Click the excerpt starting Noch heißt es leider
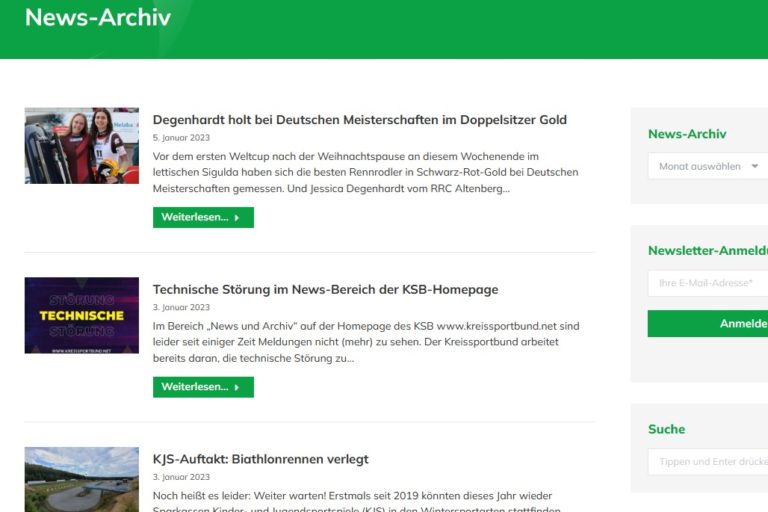This screenshot has width=768, height=512. [357, 501]
